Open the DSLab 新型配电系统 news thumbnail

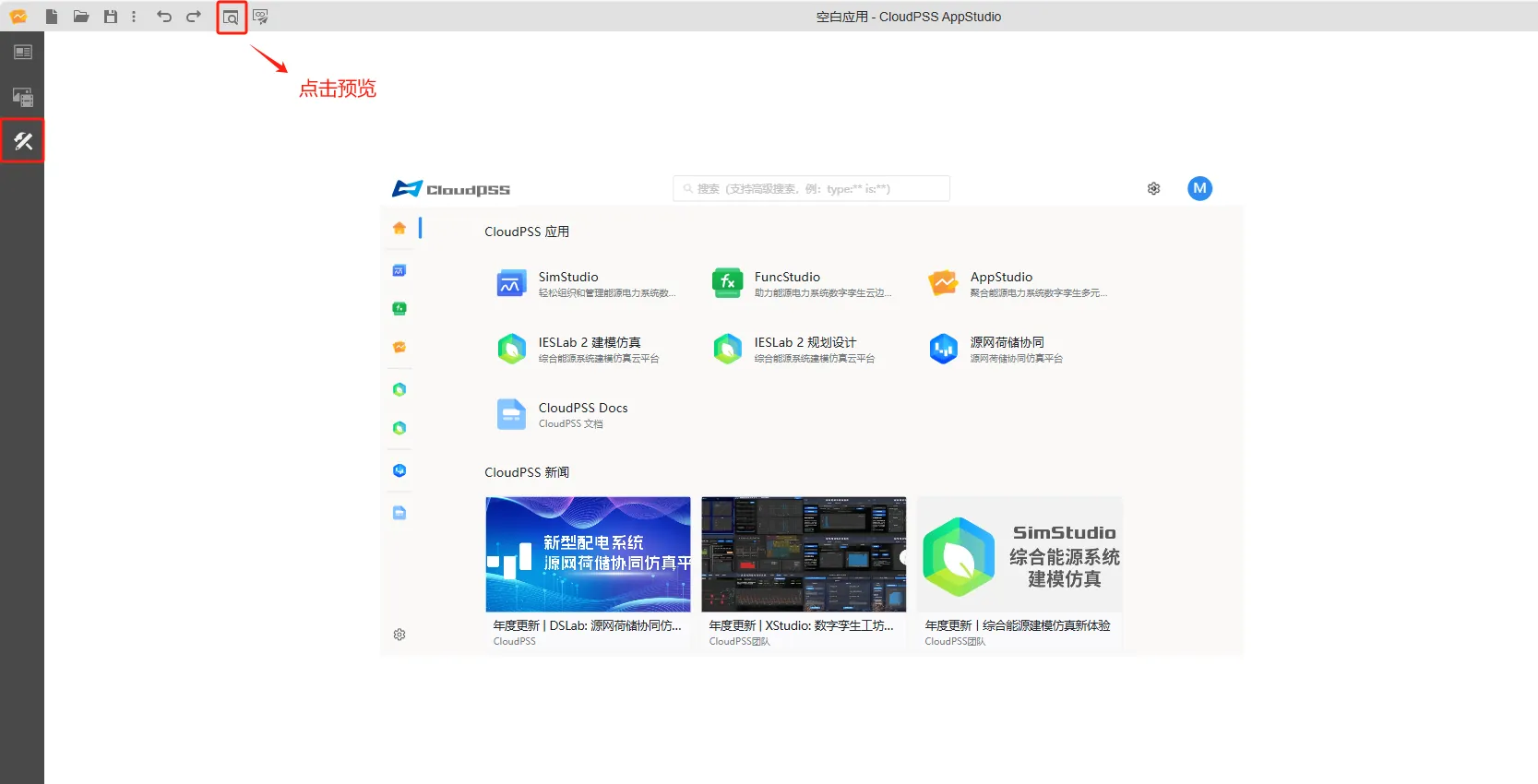click(589, 554)
